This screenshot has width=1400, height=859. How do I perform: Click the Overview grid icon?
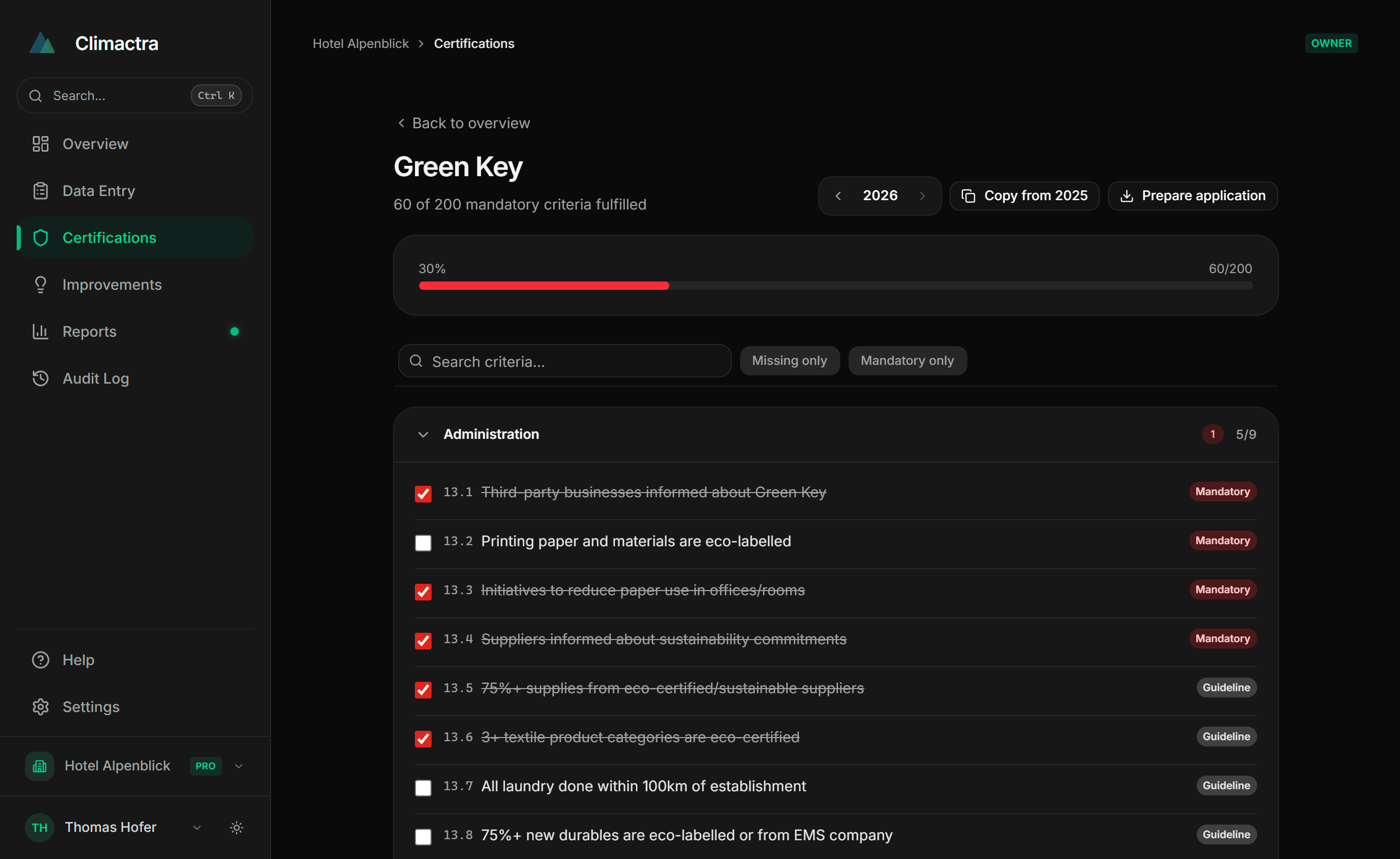click(x=40, y=144)
